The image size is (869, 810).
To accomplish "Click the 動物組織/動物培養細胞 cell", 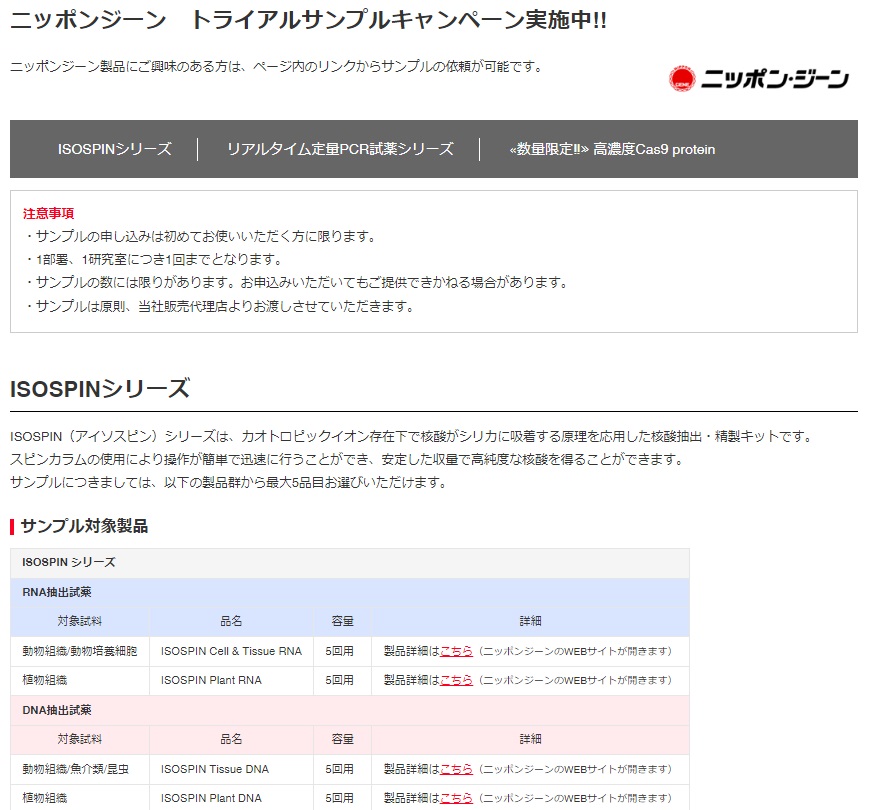I will click(x=79, y=651).
